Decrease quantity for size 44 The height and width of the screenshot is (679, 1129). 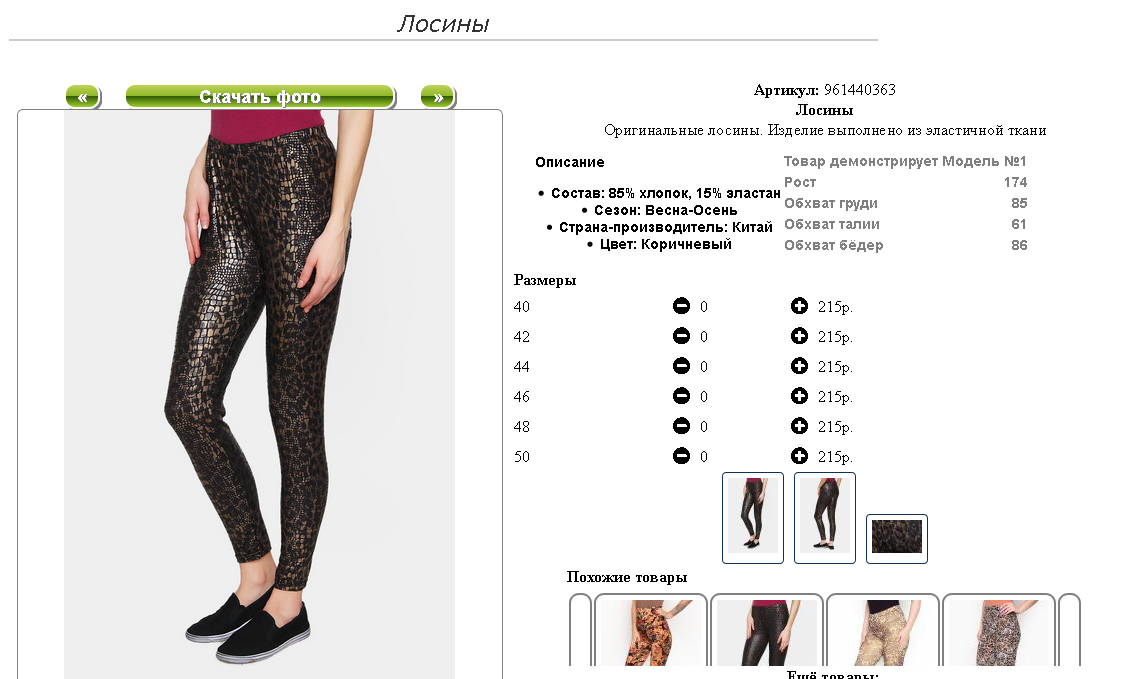pos(681,366)
